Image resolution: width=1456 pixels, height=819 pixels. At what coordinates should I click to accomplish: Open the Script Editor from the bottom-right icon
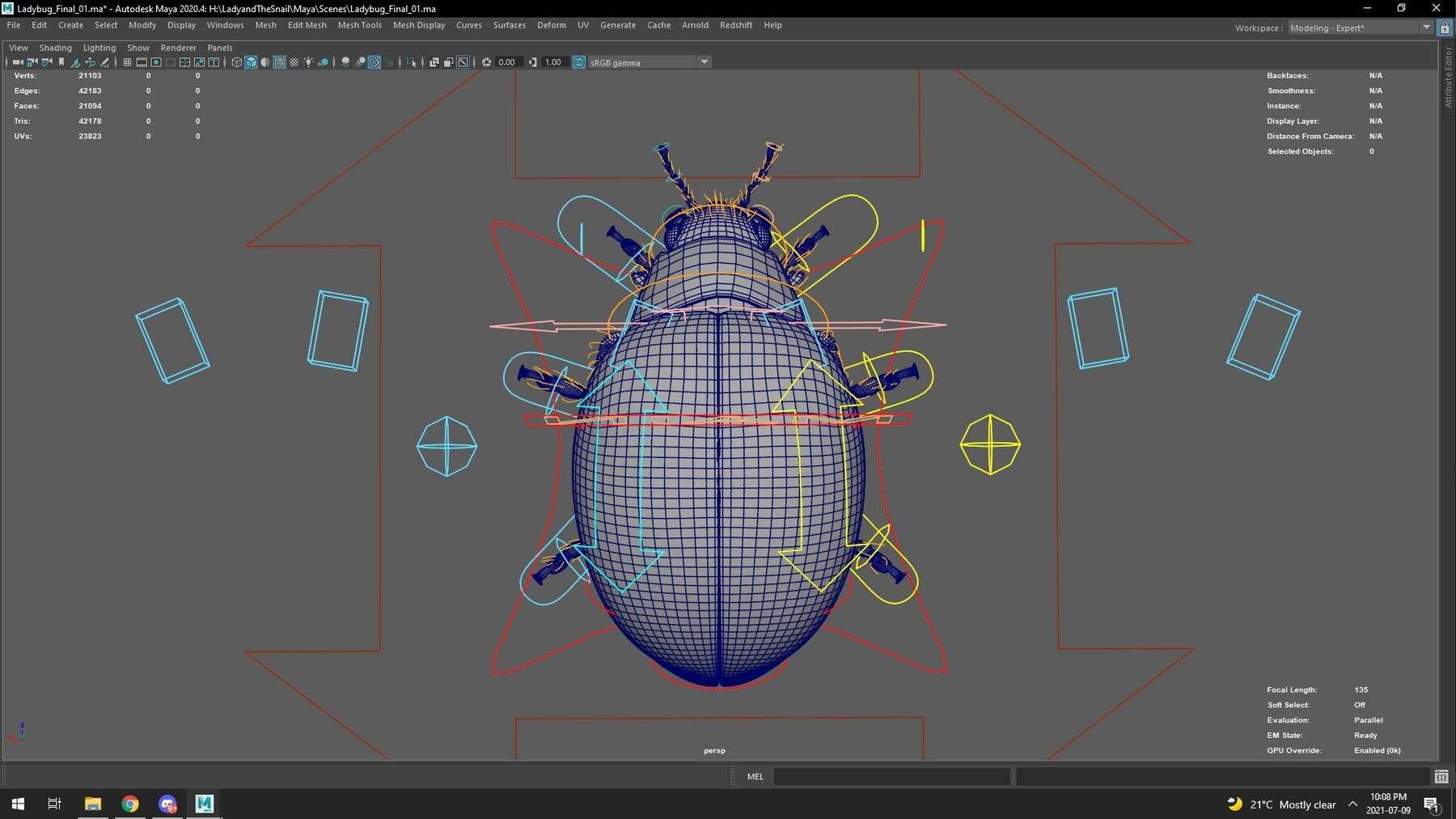pos(1441,776)
